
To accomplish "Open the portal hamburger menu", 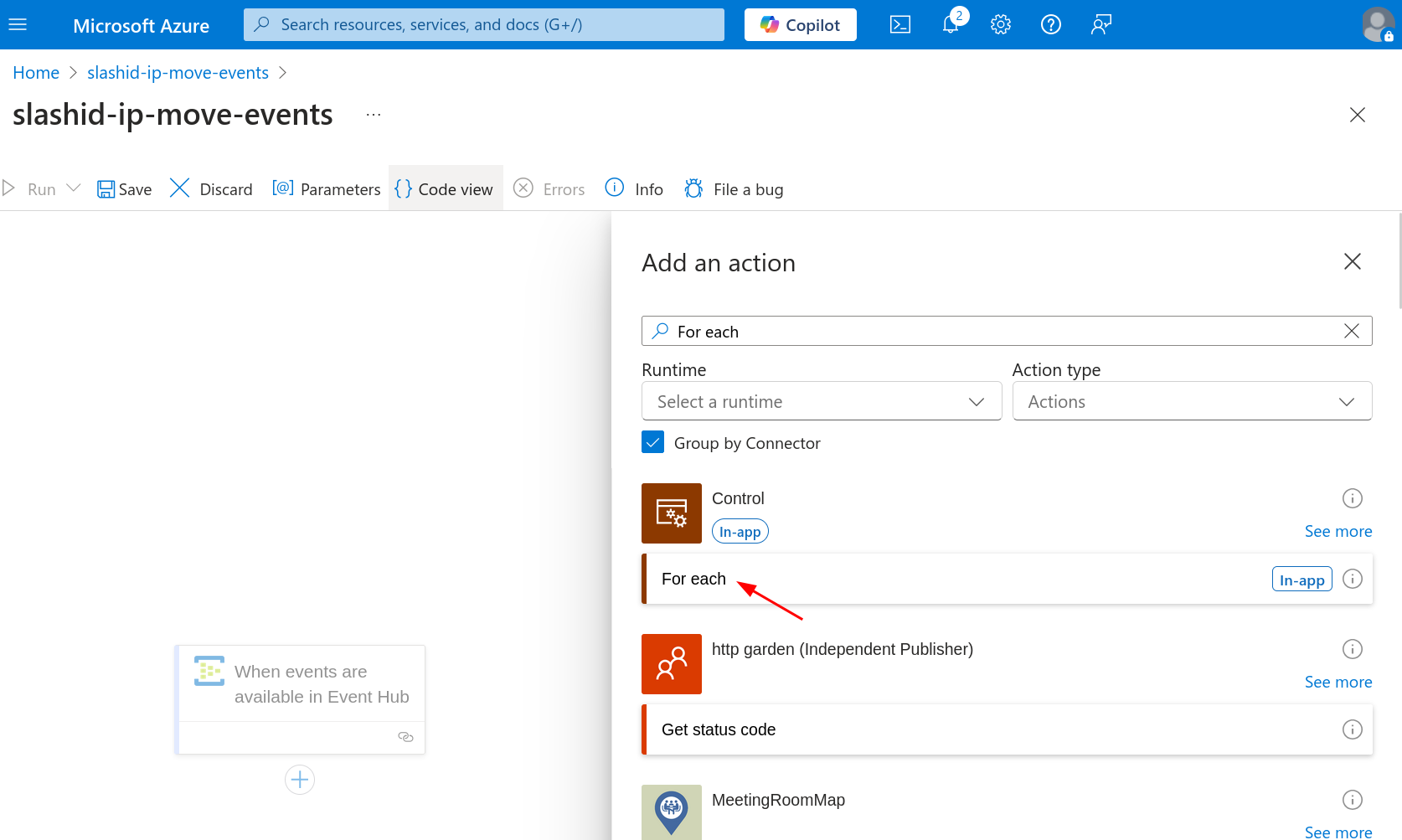I will 18,25.
